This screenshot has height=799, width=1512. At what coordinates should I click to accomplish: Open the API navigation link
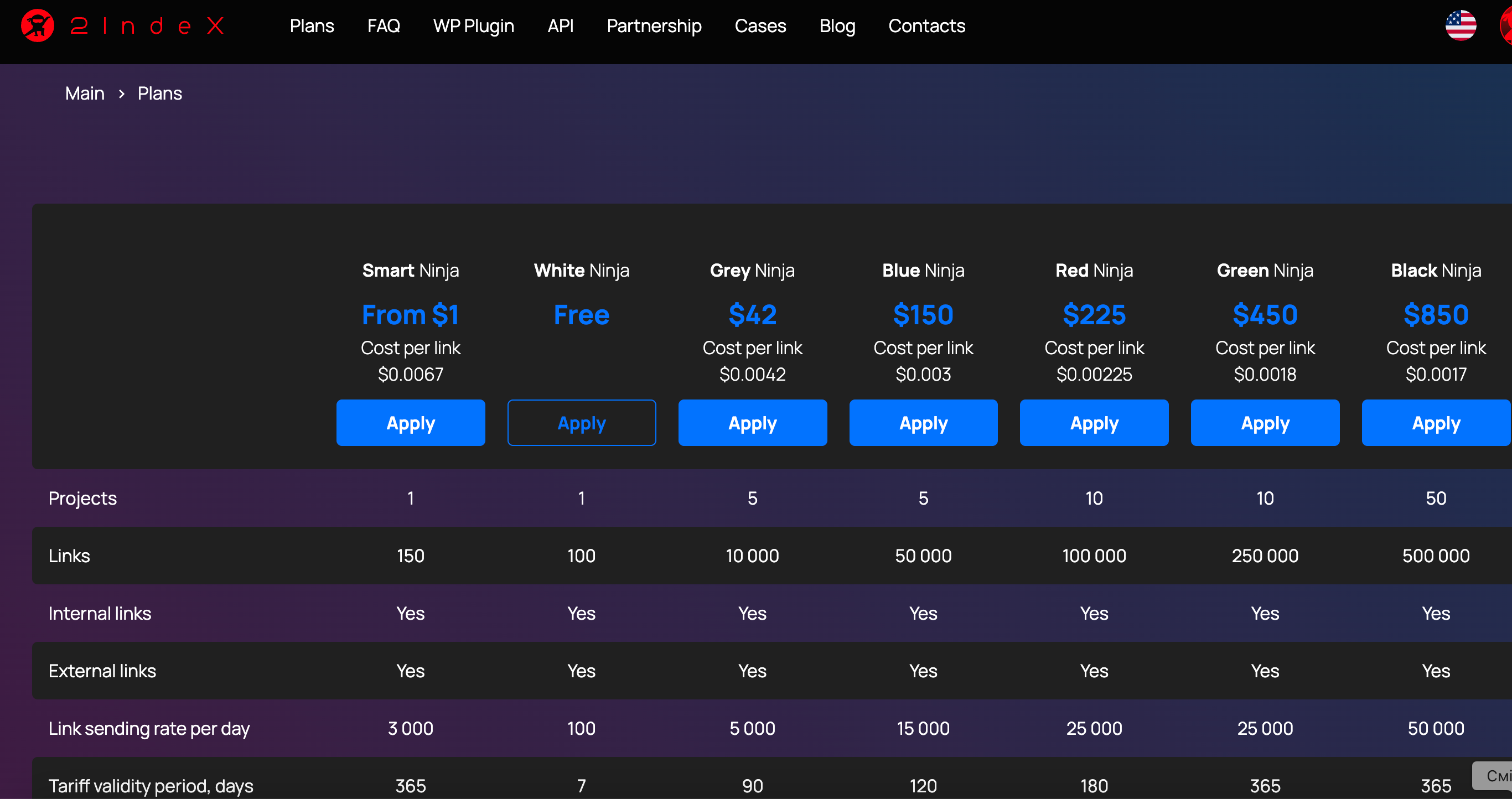click(560, 26)
